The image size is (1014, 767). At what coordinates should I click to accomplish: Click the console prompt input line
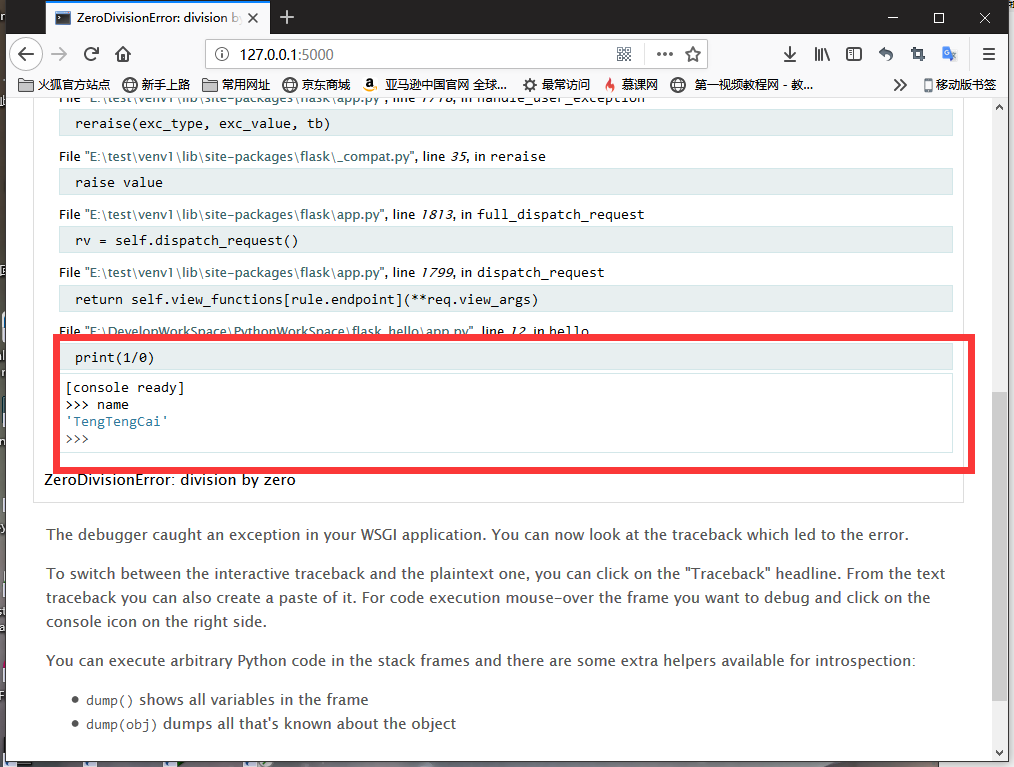coord(508,439)
